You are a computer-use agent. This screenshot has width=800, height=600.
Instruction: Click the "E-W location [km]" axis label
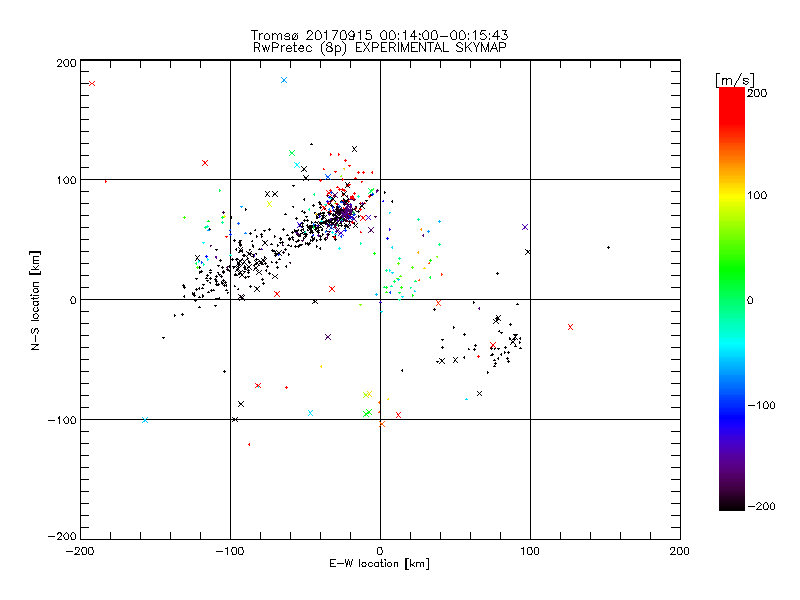(x=379, y=563)
